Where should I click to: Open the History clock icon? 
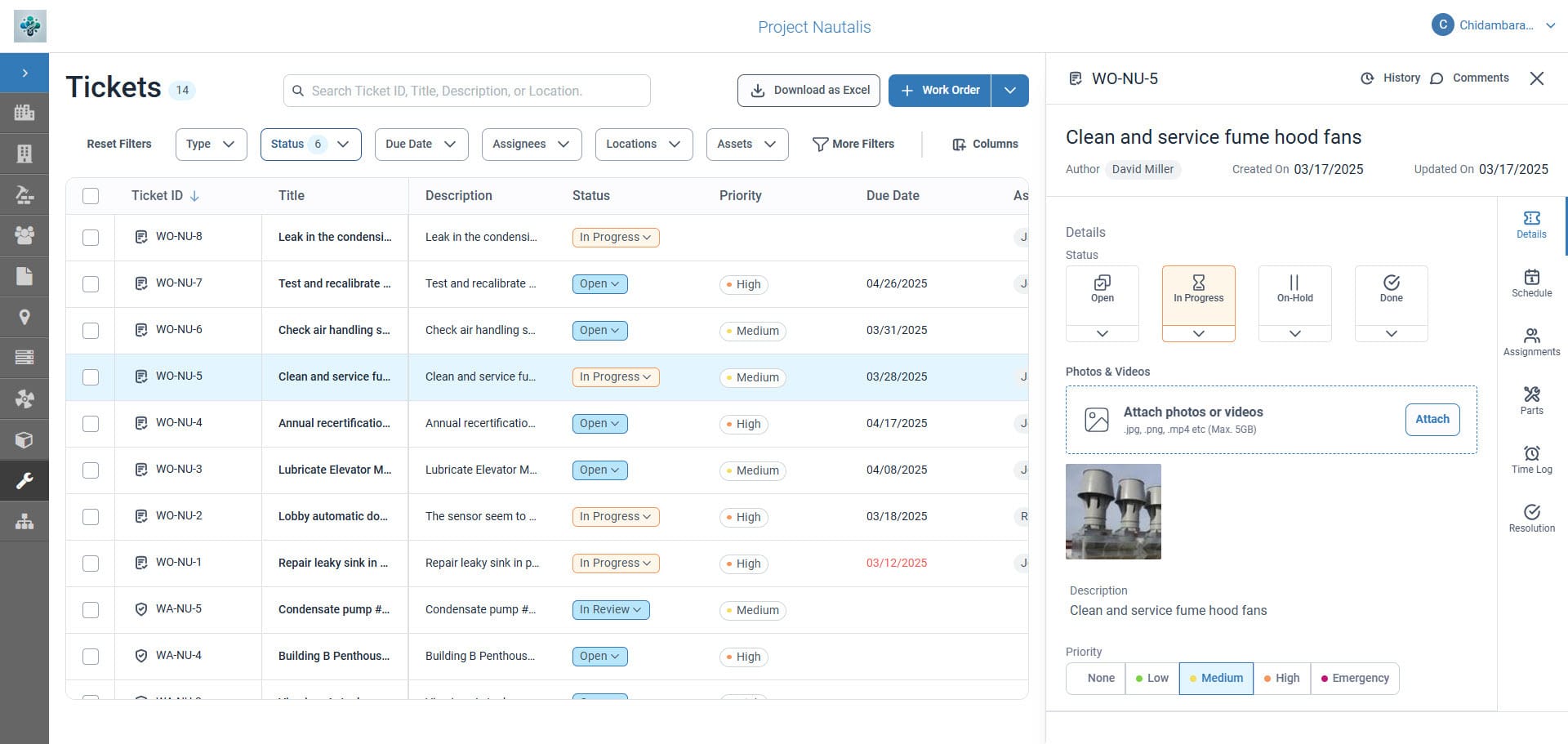[1367, 78]
